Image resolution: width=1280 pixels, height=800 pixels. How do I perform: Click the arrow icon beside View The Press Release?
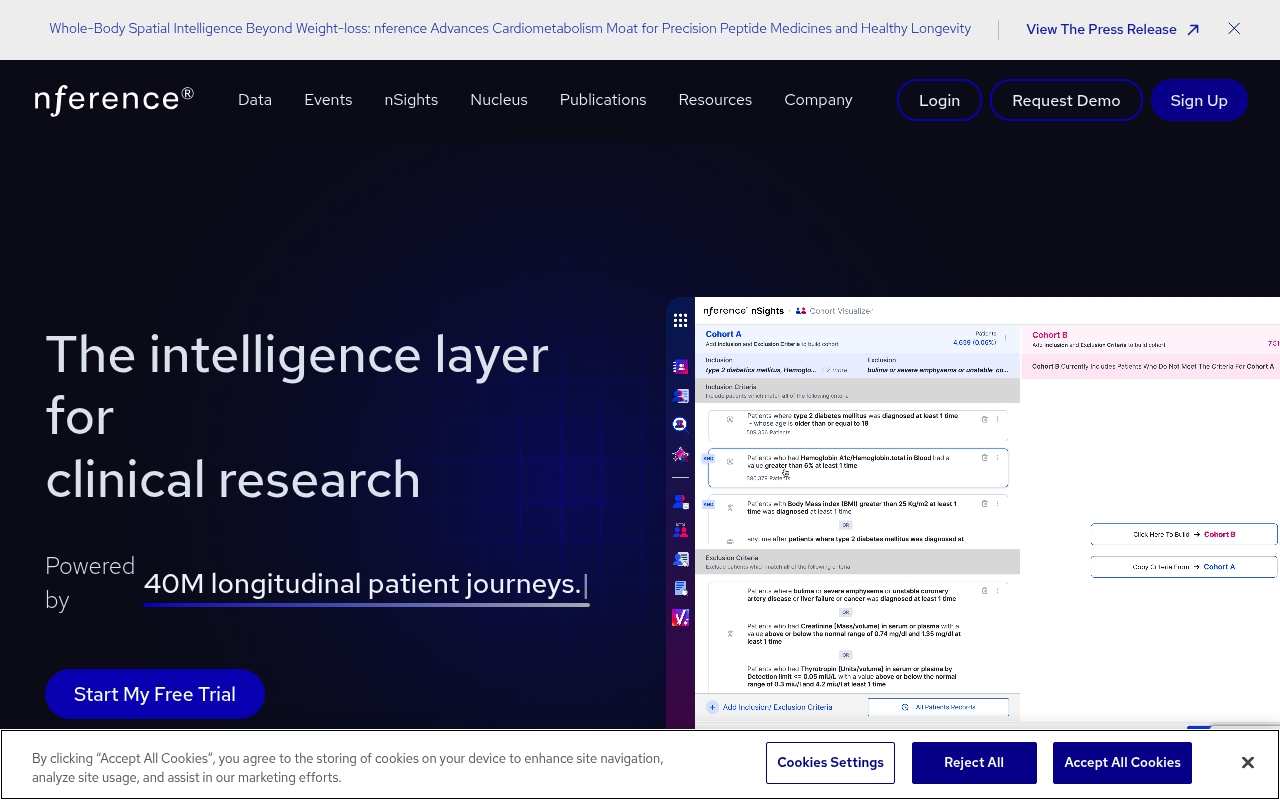click(1193, 30)
